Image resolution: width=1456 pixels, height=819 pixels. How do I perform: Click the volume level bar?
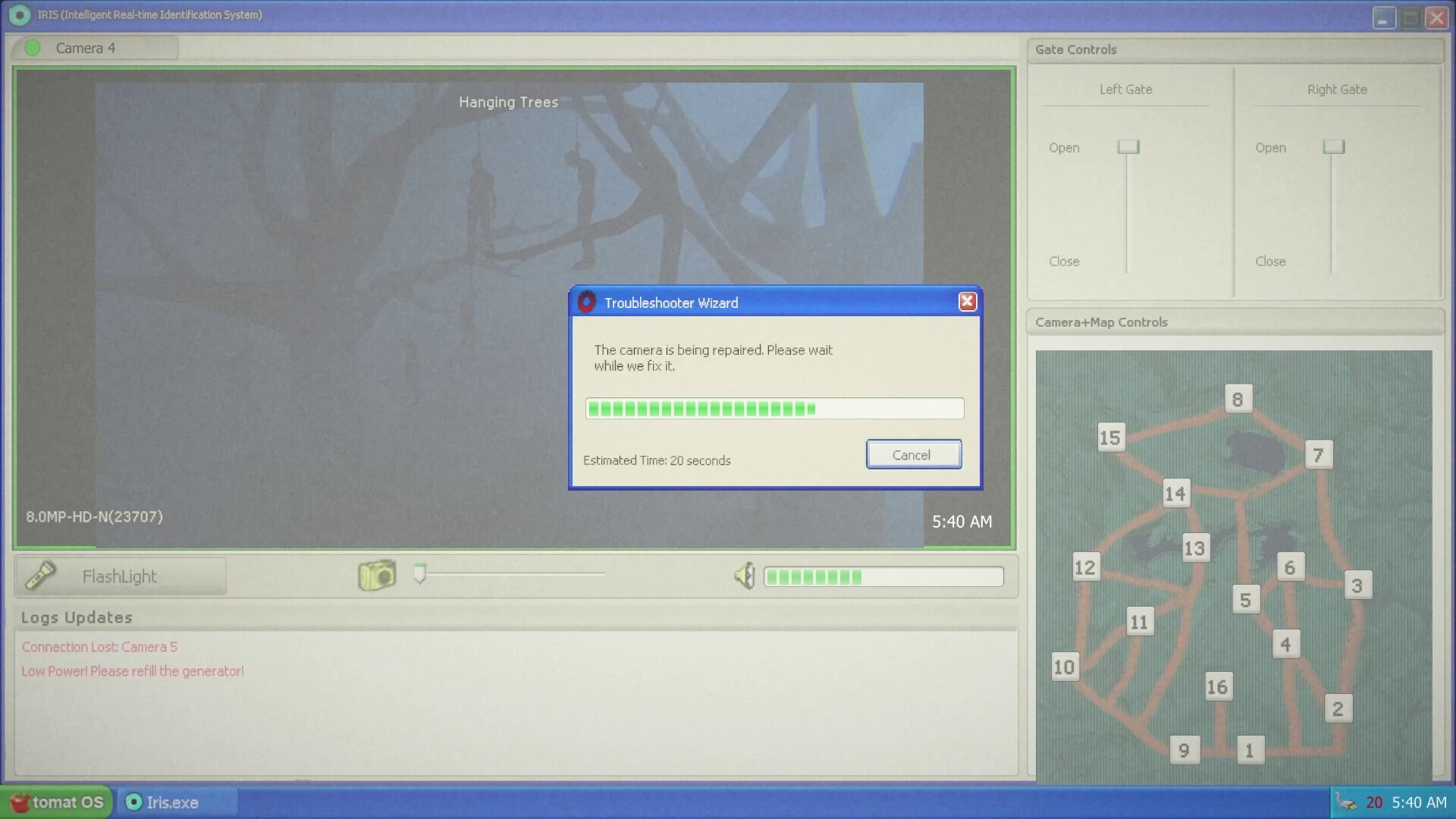[x=883, y=577]
